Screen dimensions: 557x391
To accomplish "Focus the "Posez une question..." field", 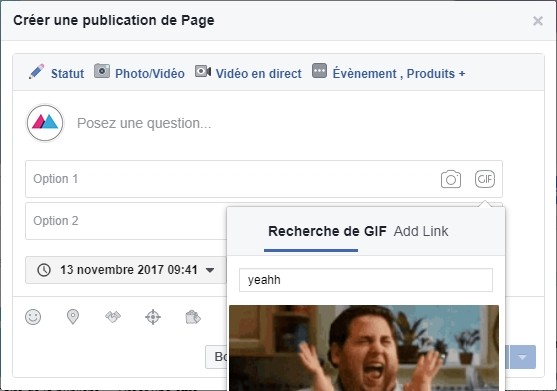I will point(144,123).
